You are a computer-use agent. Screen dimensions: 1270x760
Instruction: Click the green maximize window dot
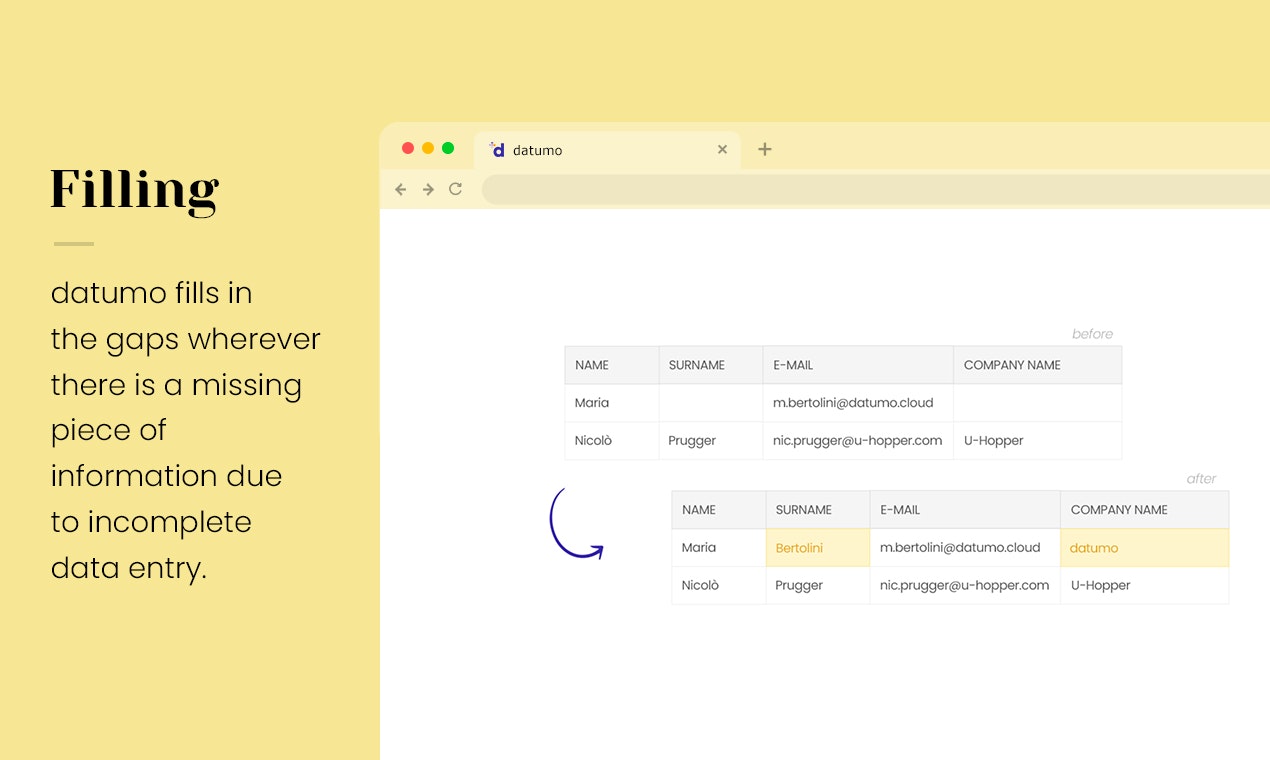tap(448, 148)
